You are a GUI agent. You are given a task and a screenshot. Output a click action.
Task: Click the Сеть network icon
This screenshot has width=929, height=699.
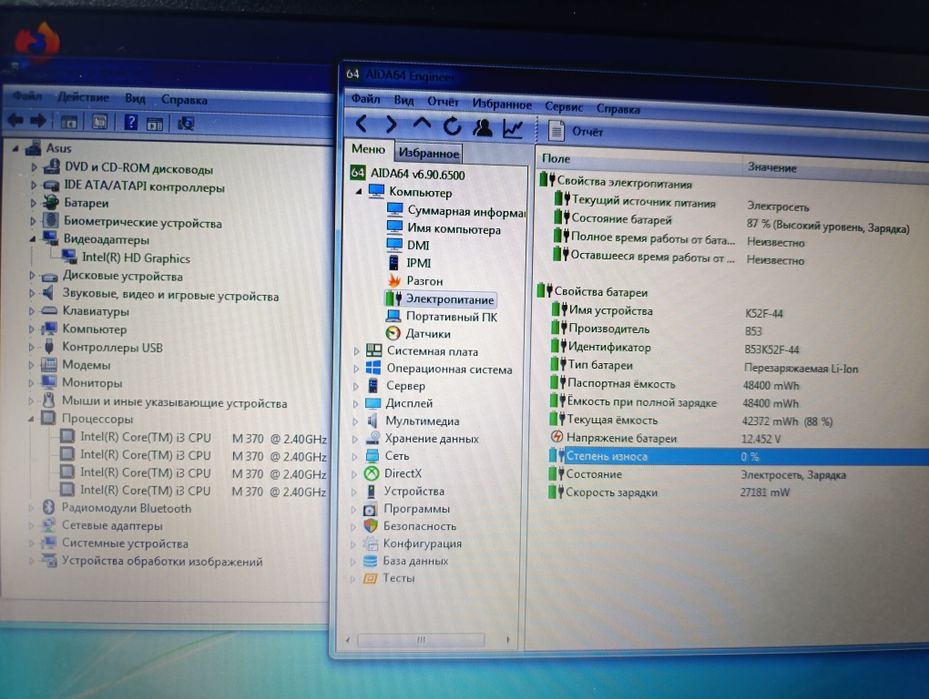click(x=373, y=456)
